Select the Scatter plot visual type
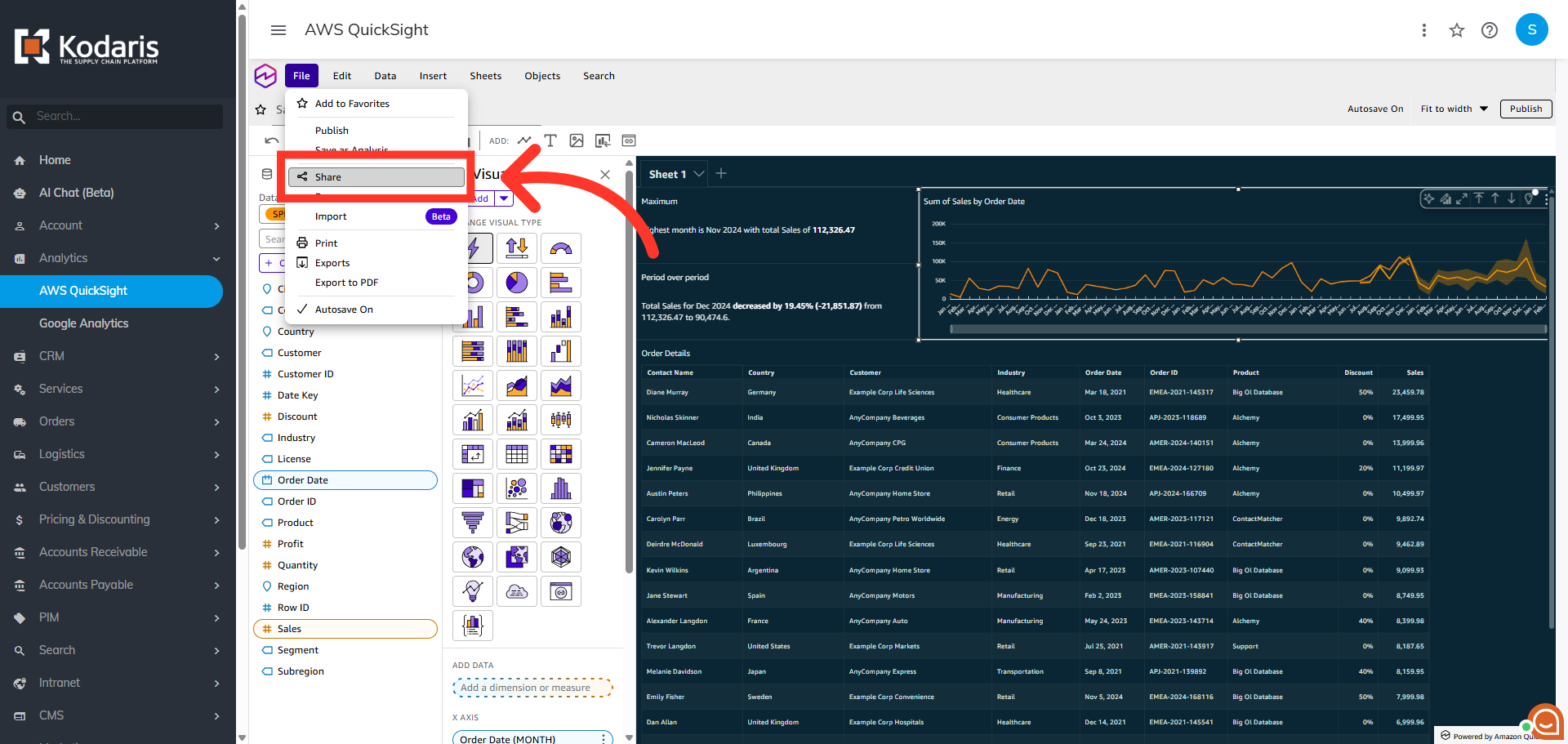The height and width of the screenshot is (744, 1568). click(517, 488)
